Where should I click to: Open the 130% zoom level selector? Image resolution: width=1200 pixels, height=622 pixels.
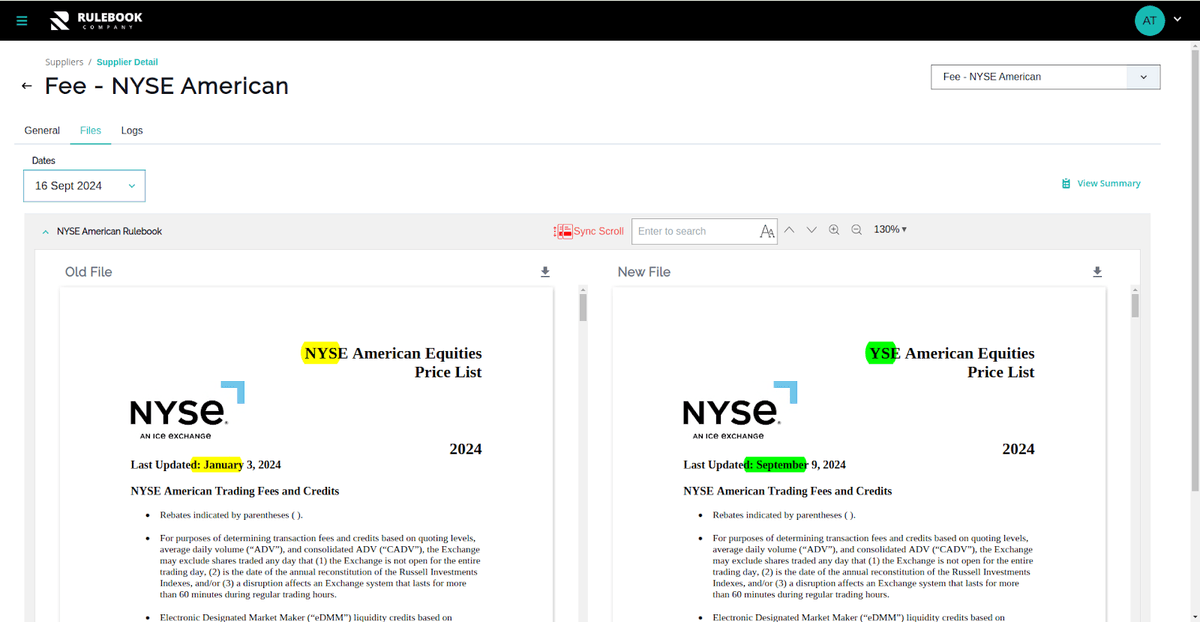(891, 229)
